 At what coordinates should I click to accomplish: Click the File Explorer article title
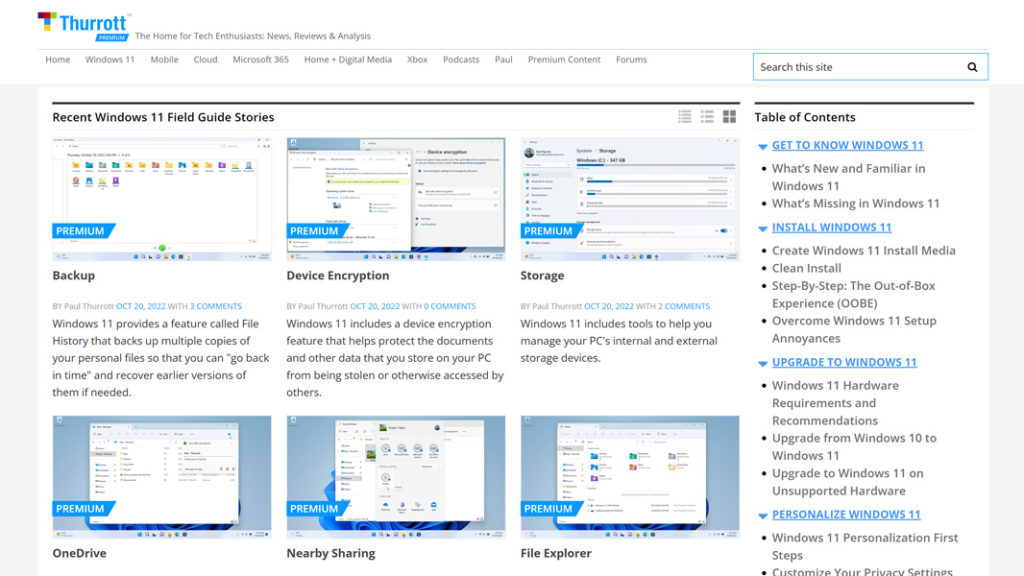pyautogui.click(x=556, y=553)
